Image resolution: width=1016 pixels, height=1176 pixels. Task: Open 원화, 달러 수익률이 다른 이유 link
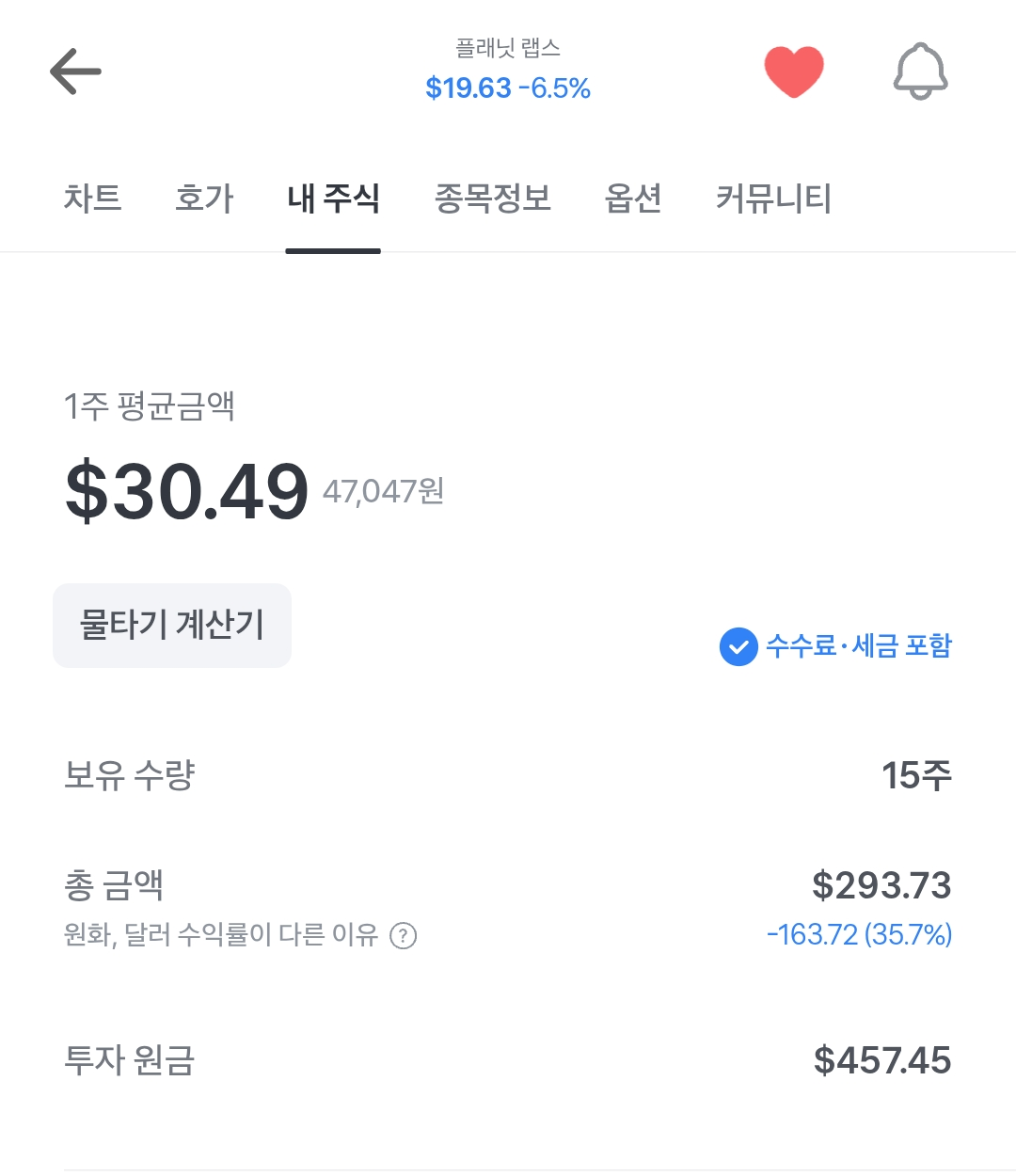220,935
